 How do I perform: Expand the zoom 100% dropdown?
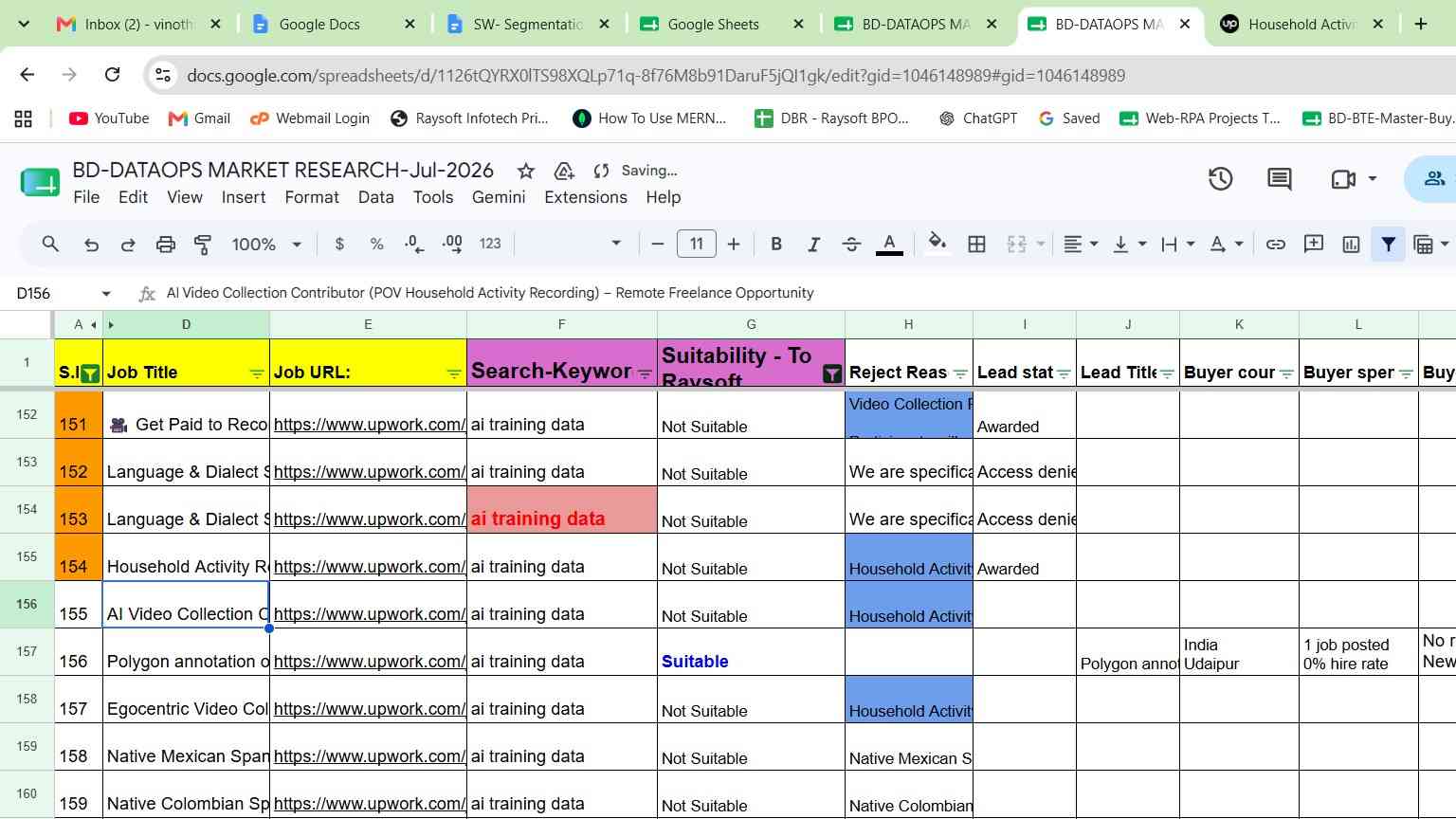pos(266,245)
